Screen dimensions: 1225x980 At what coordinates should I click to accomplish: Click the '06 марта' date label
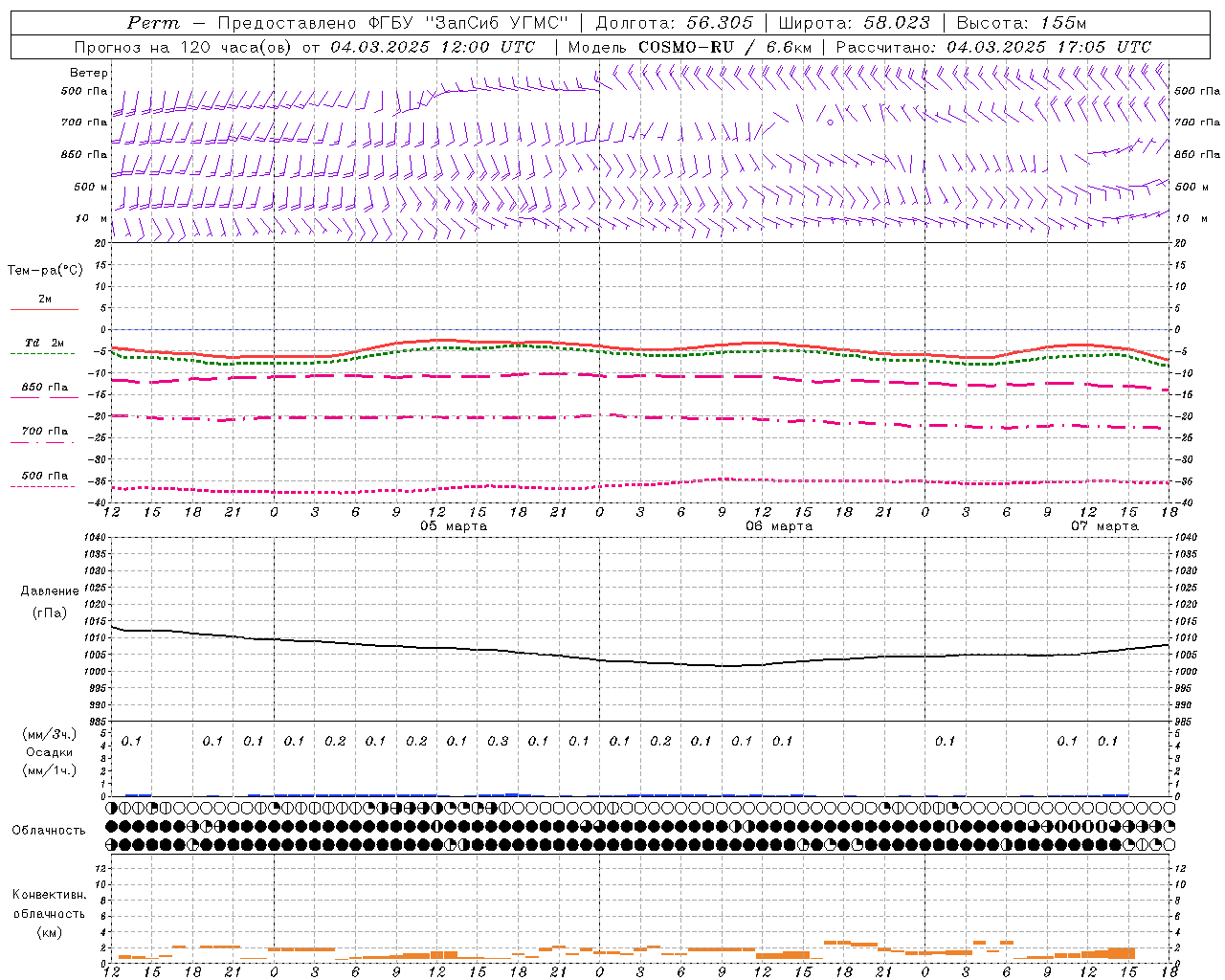[x=779, y=526]
